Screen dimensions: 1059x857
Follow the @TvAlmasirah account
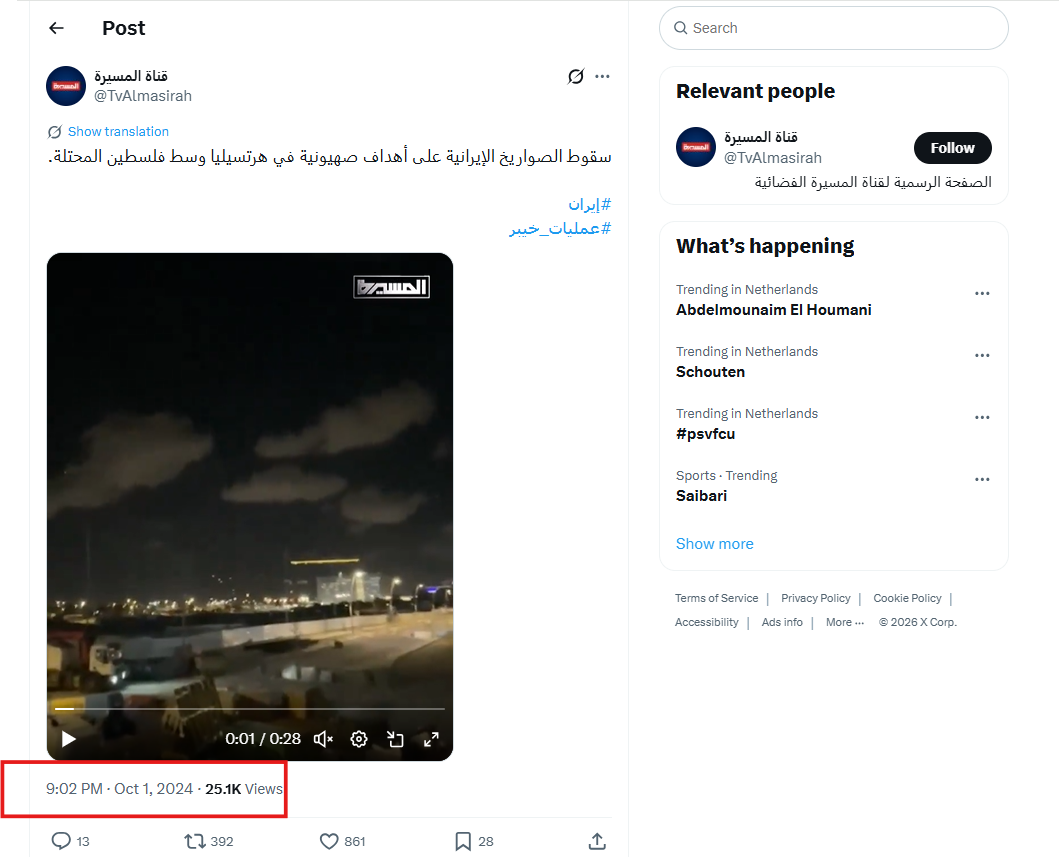click(952, 148)
